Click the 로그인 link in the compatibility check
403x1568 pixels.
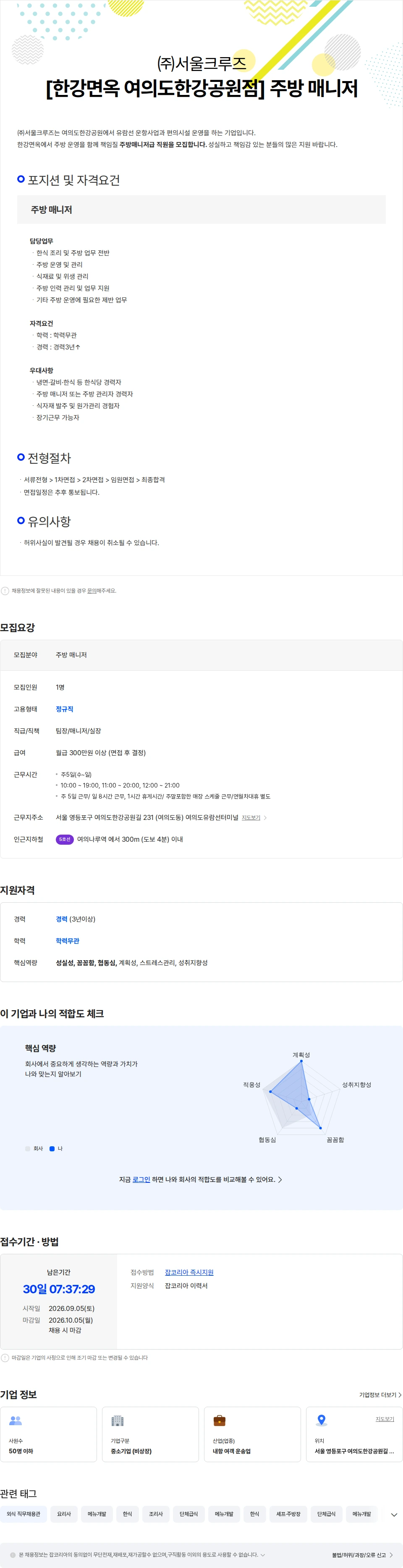point(141,1179)
